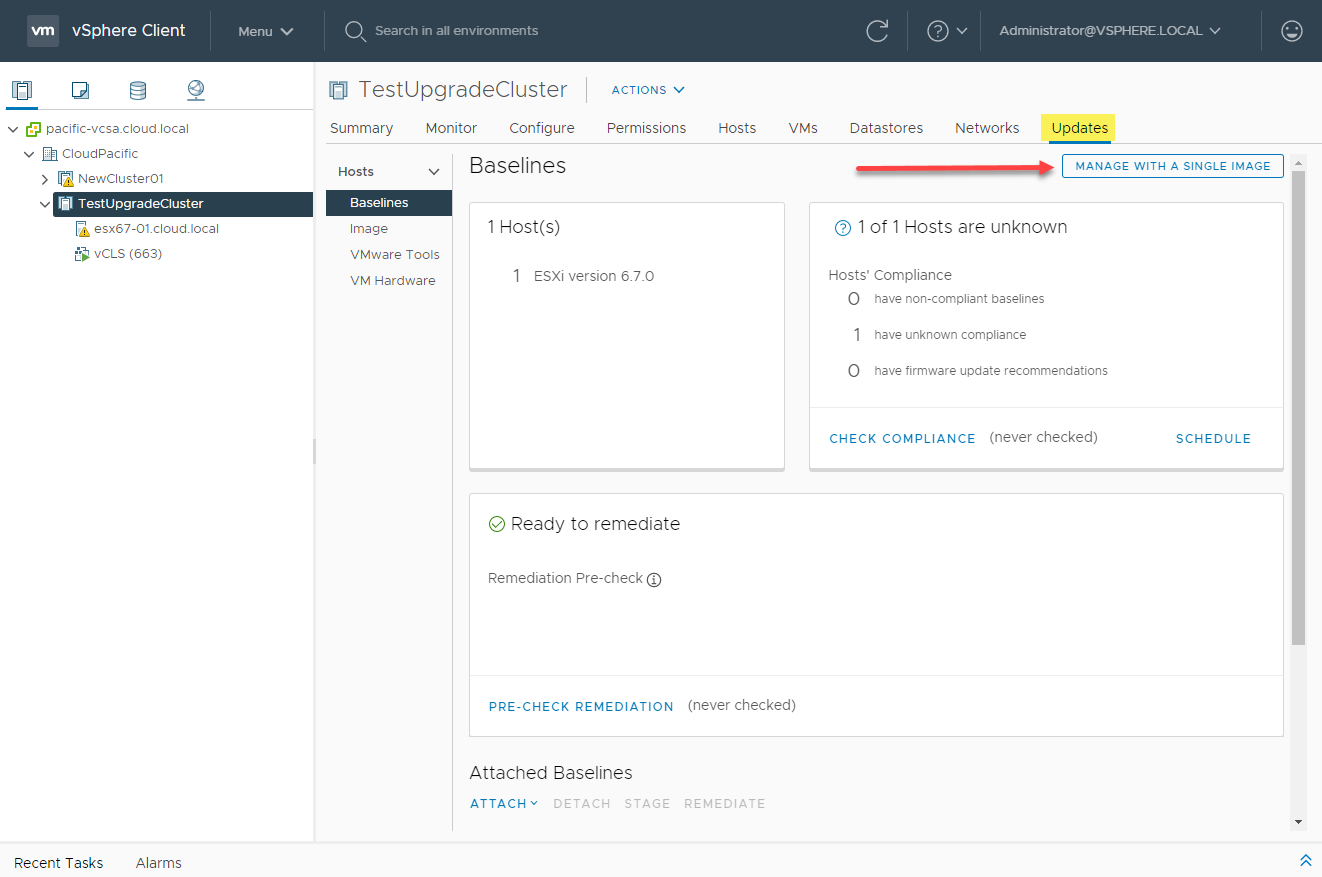Click CHECK COMPLIANCE link
The height and width of the screenshot is (877, 1322).
[902, 438]
